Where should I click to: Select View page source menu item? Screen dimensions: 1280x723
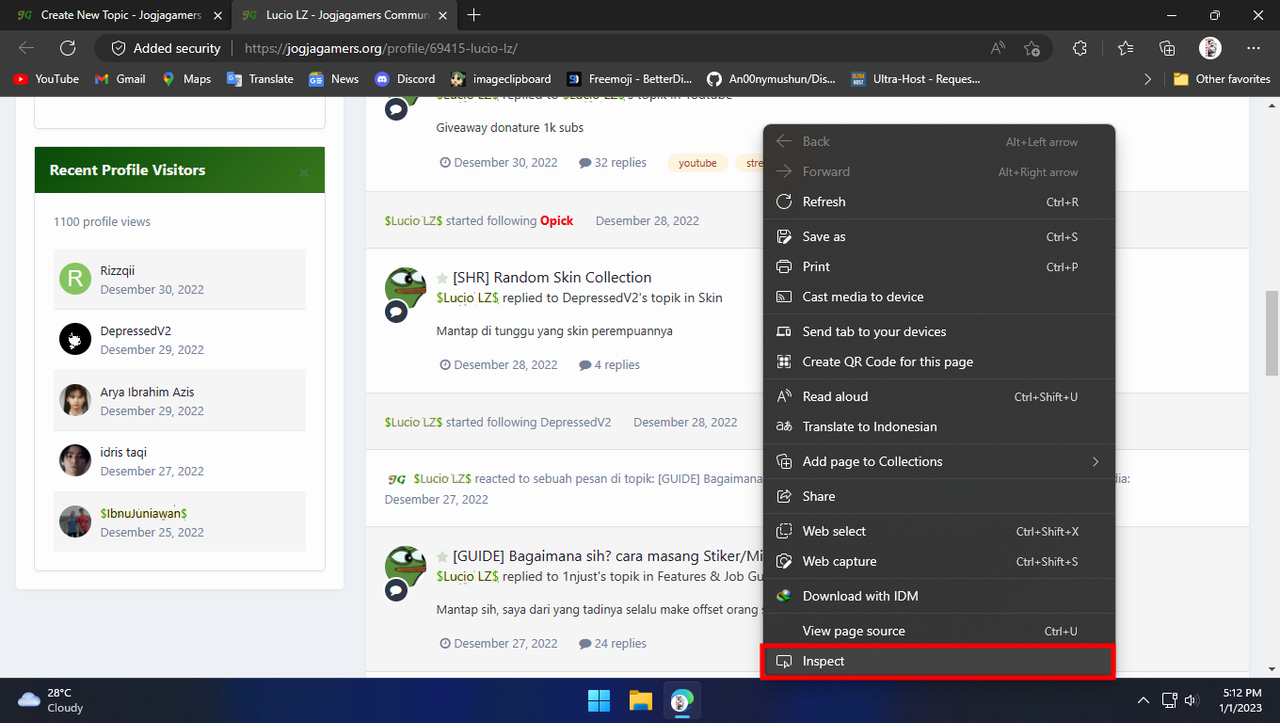pos(938,631)
